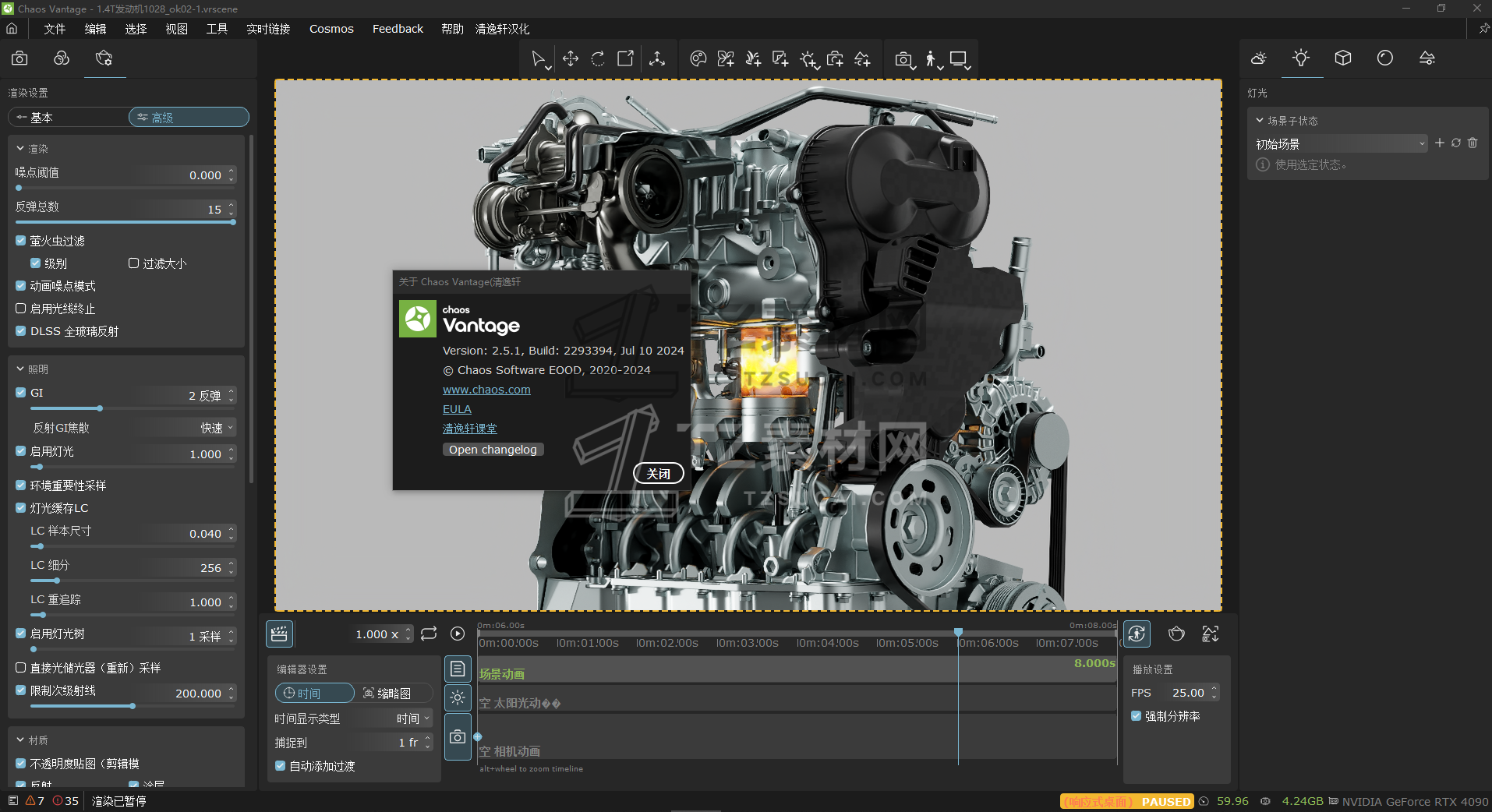
Task: Activate the rotate transform tool
Action: pos(598,59)
